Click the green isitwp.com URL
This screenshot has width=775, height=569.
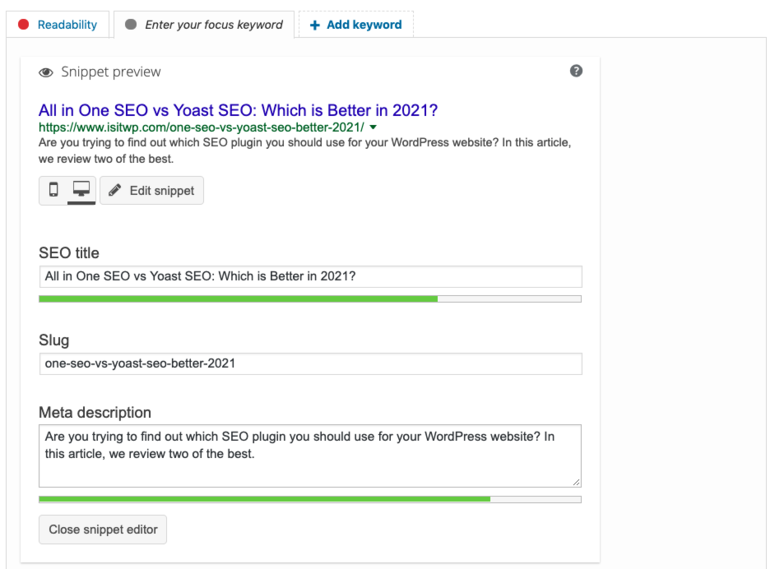(201, 127)
